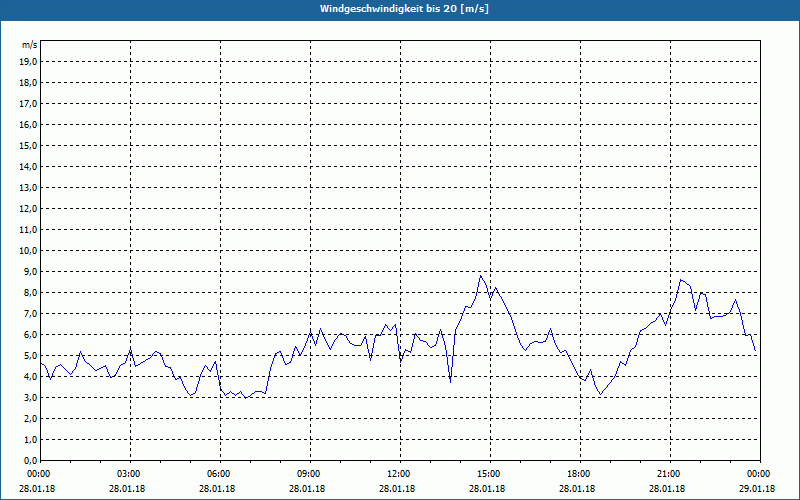This screenshot has width=800, height=500.
Task: Select the '12:00' time label
Action: click(399, 474)
